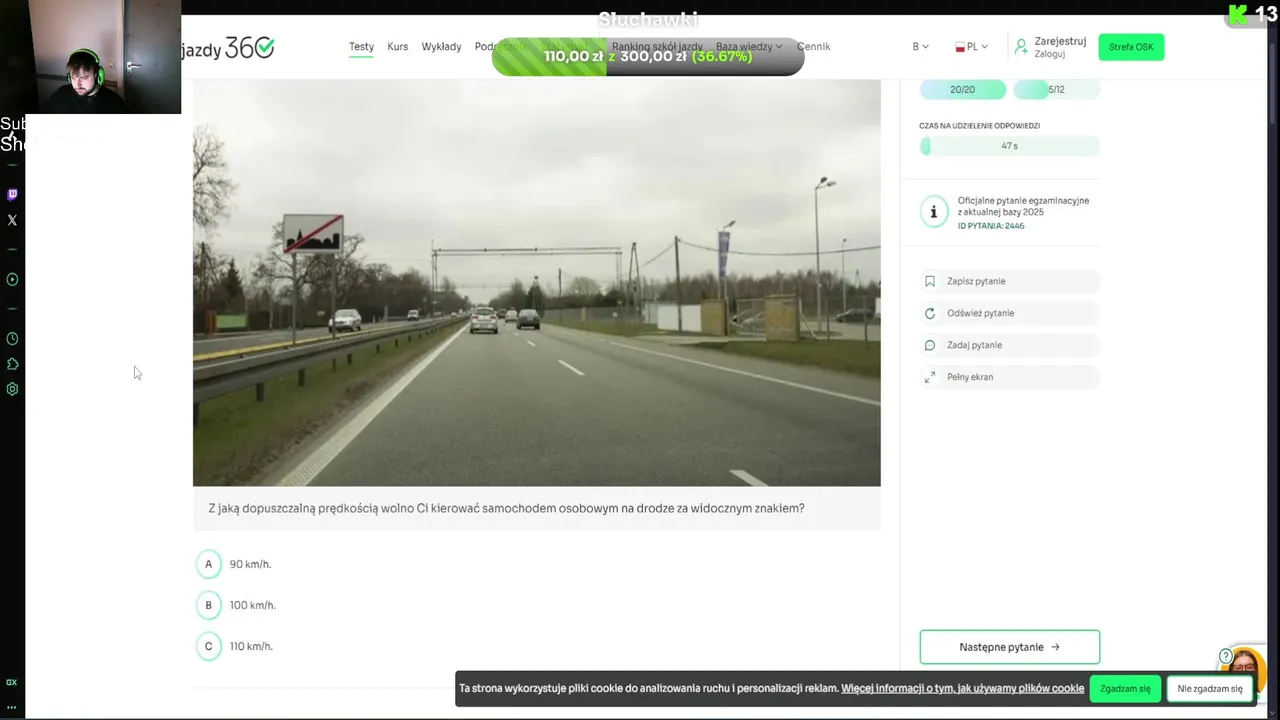Click the info icon beside official question note
This screenshot has width=1280, height=720.
point(934,212)
